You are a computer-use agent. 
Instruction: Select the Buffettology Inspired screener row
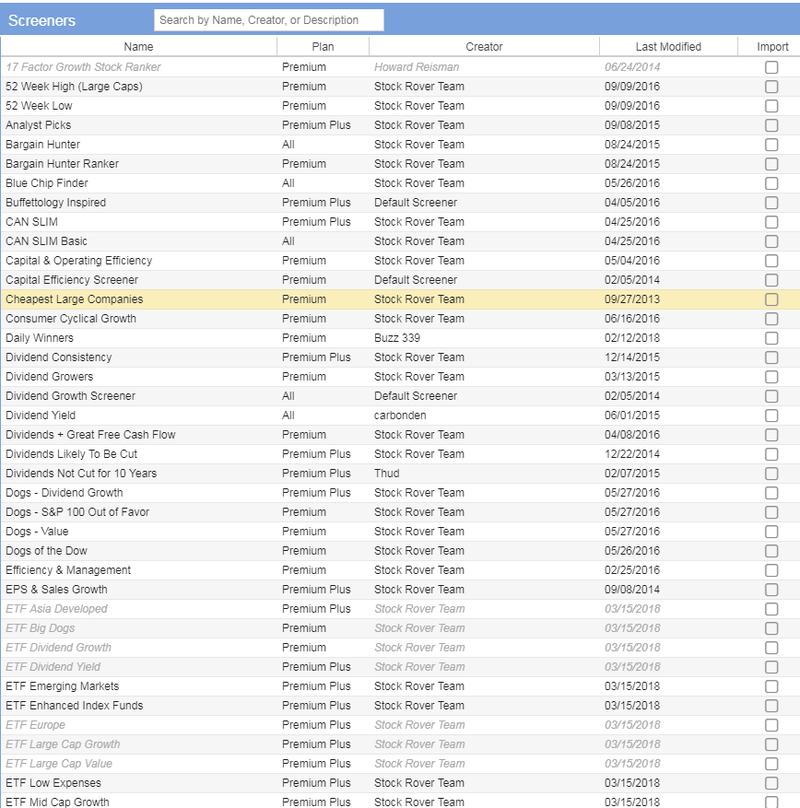[x=55, y=202]
